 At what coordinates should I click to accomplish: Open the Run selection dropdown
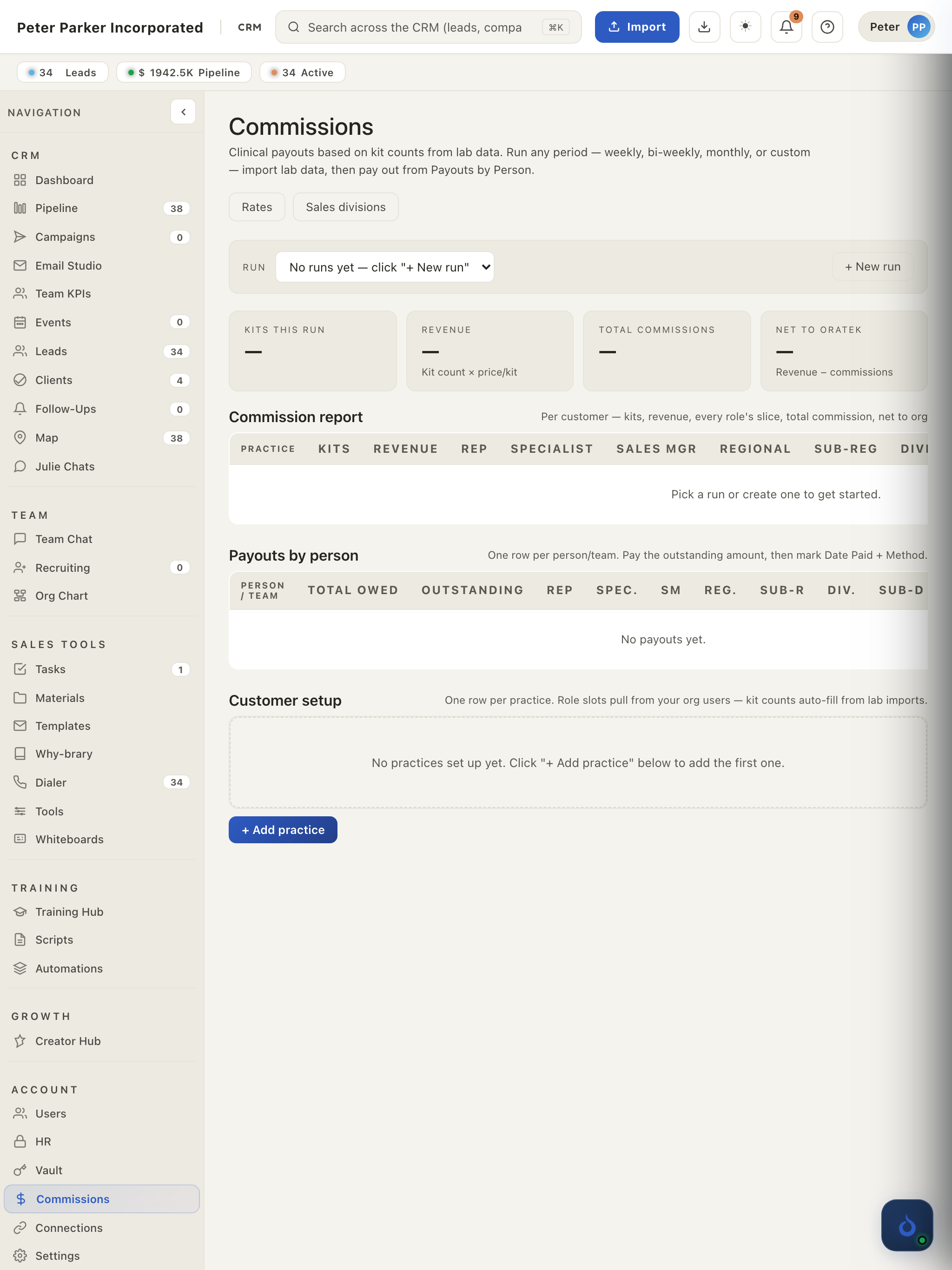pyautogui.click(x=385, y=267)
